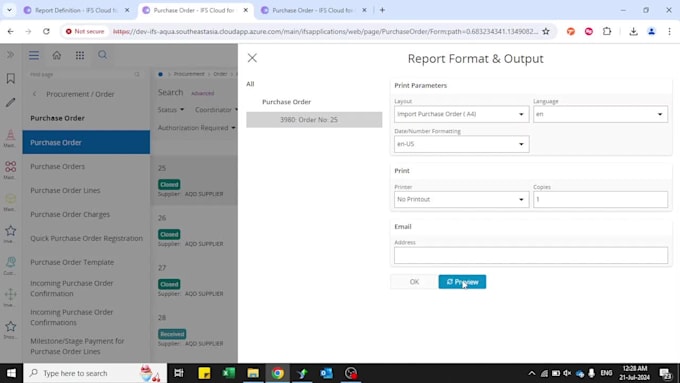Screen dimensions: 680x383
Task: Open the apps grid icon
Action: (x=80, y=55)
